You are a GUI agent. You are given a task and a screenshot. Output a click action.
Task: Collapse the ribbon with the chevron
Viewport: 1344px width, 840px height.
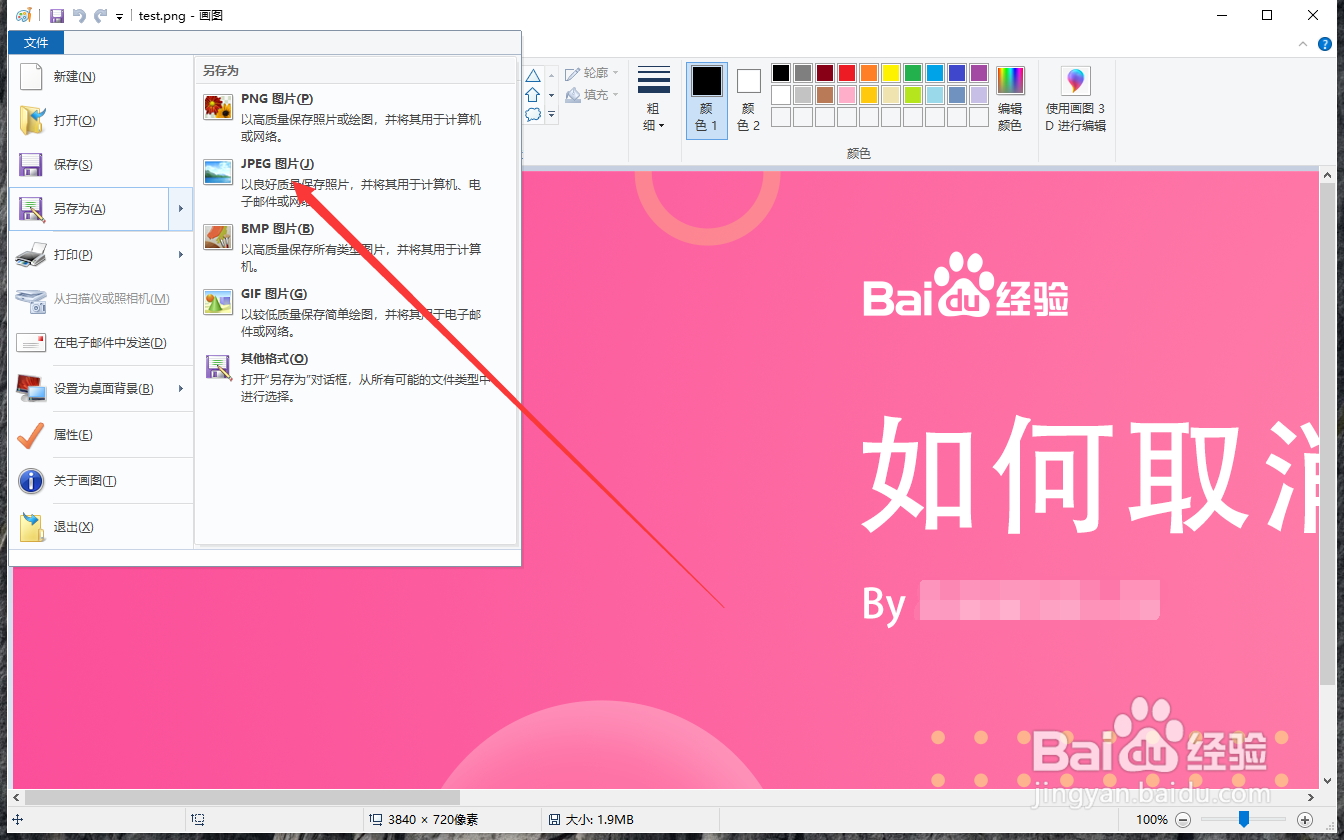tap(1302, 44)
